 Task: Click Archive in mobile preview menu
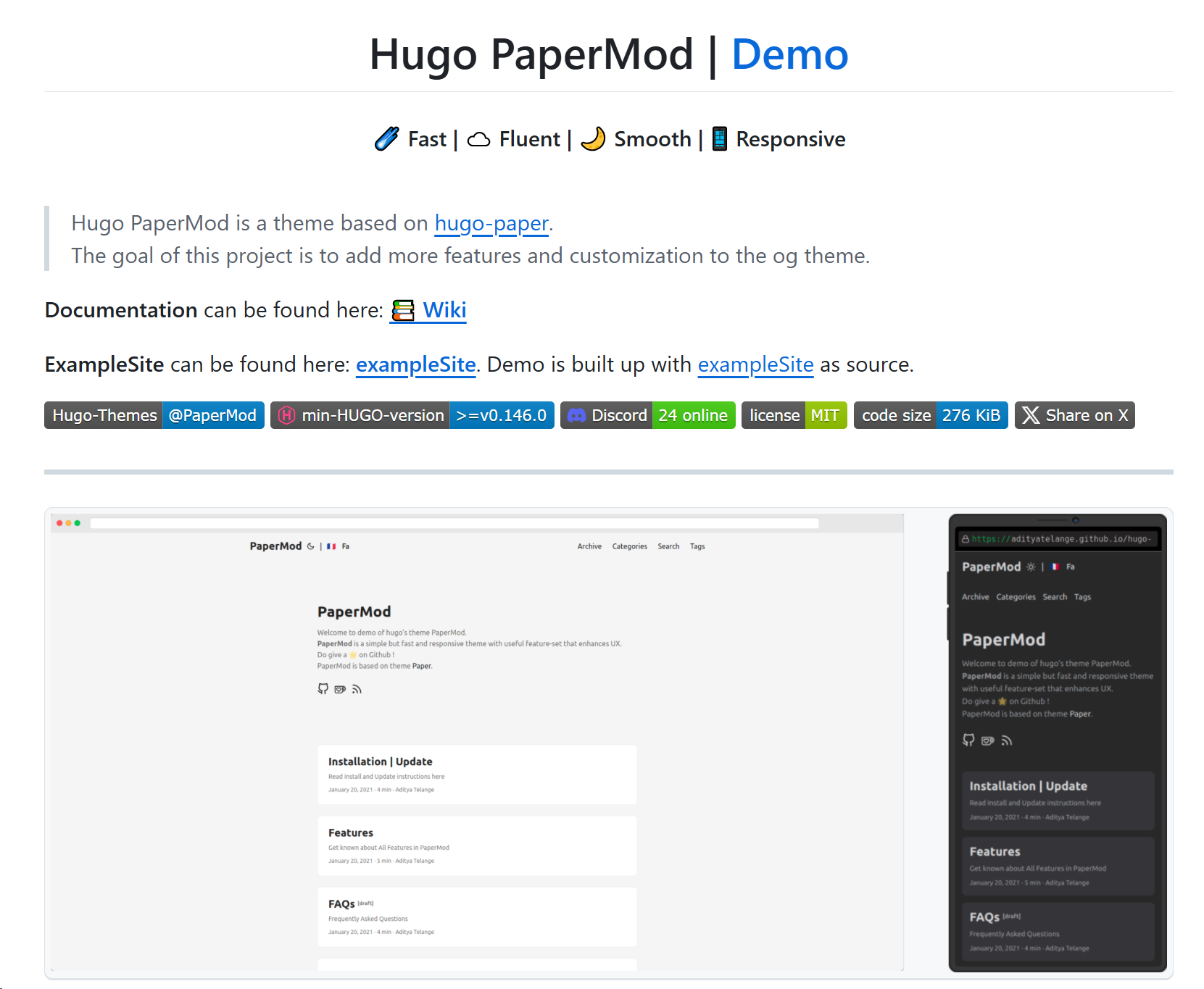975,597
